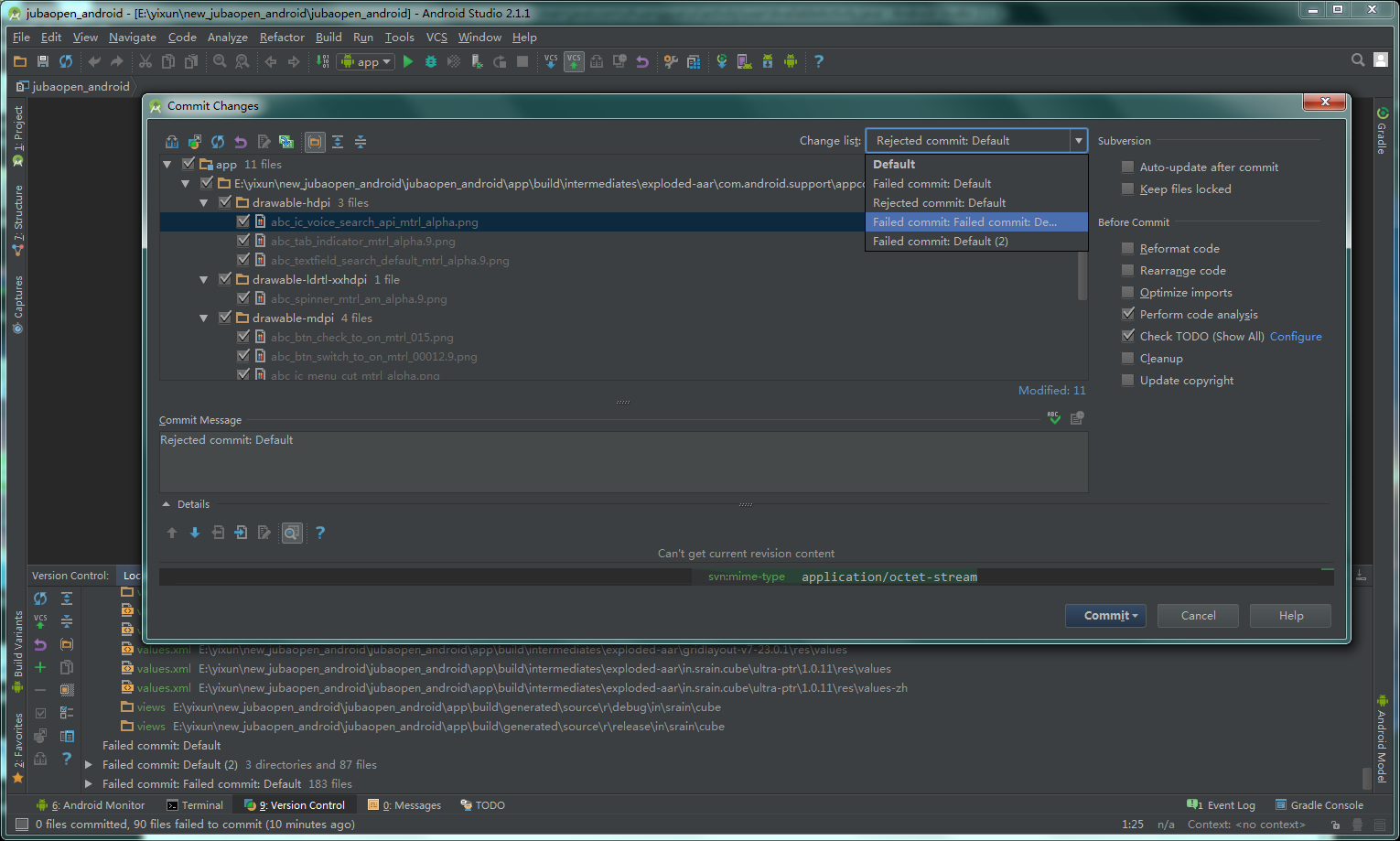
Task: Click the VCS Update Project icon
Action: point(551,61)
